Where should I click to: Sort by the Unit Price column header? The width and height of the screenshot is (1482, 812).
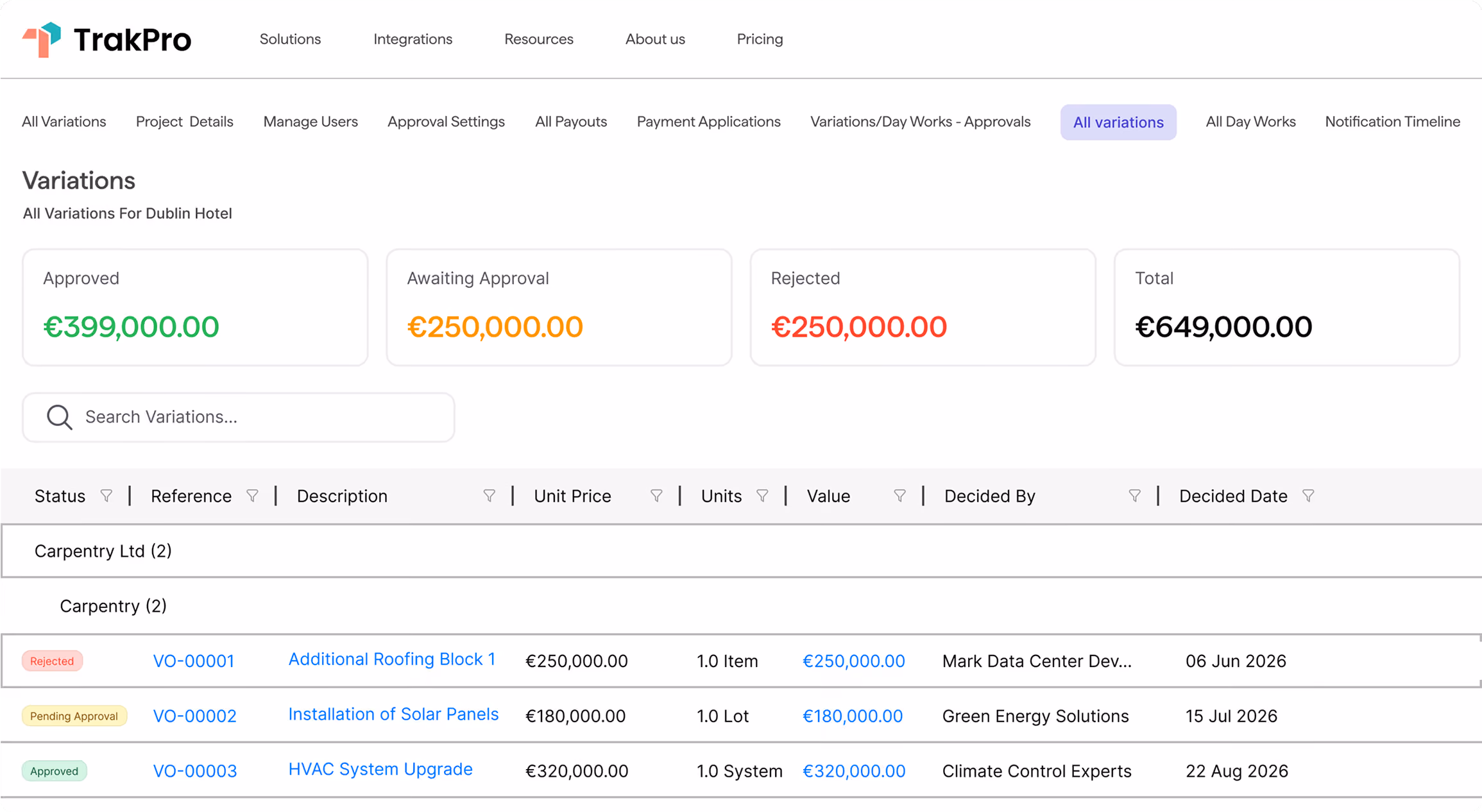(572, 496)
